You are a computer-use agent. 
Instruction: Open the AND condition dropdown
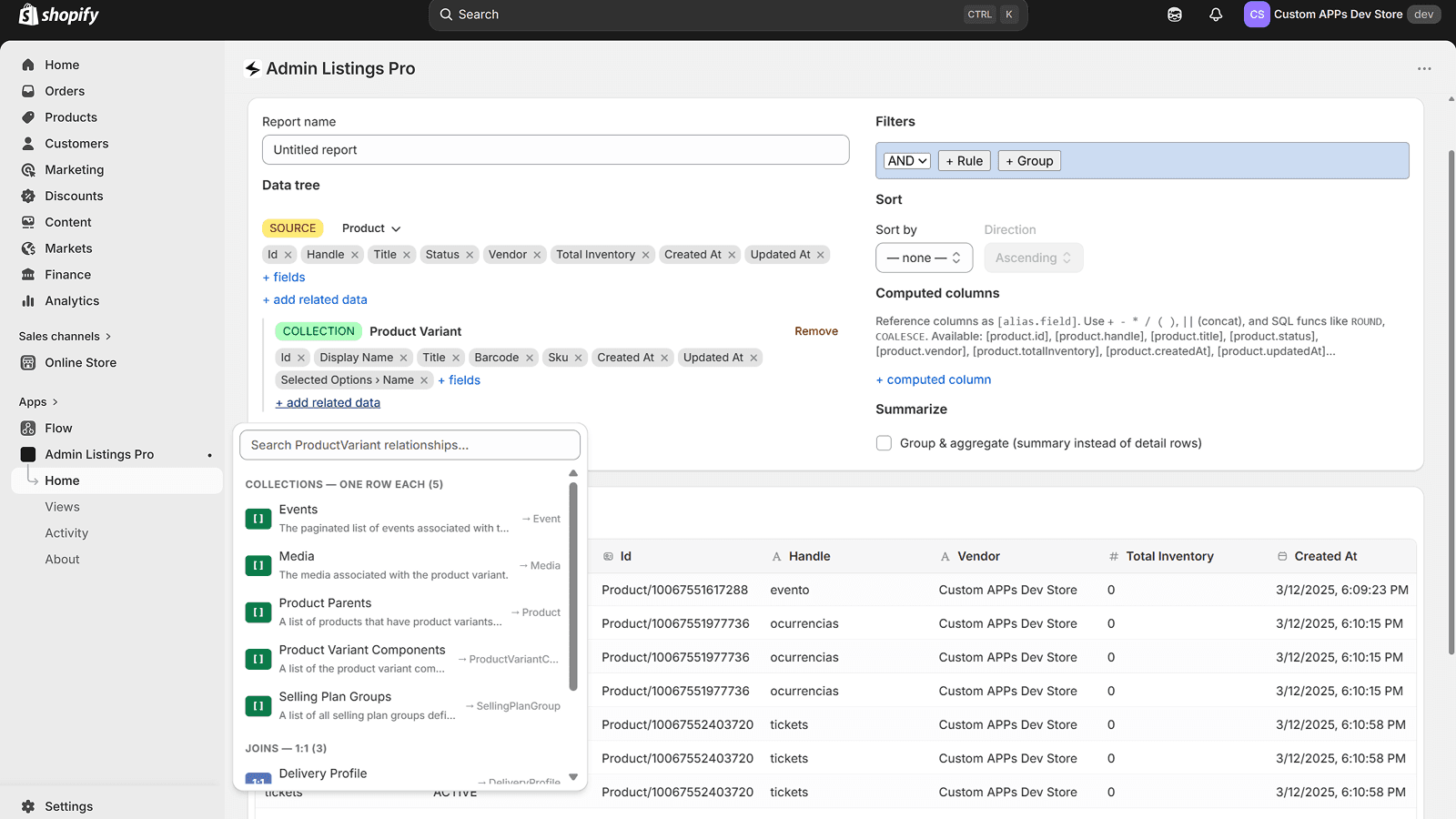(x=907, y=161)
